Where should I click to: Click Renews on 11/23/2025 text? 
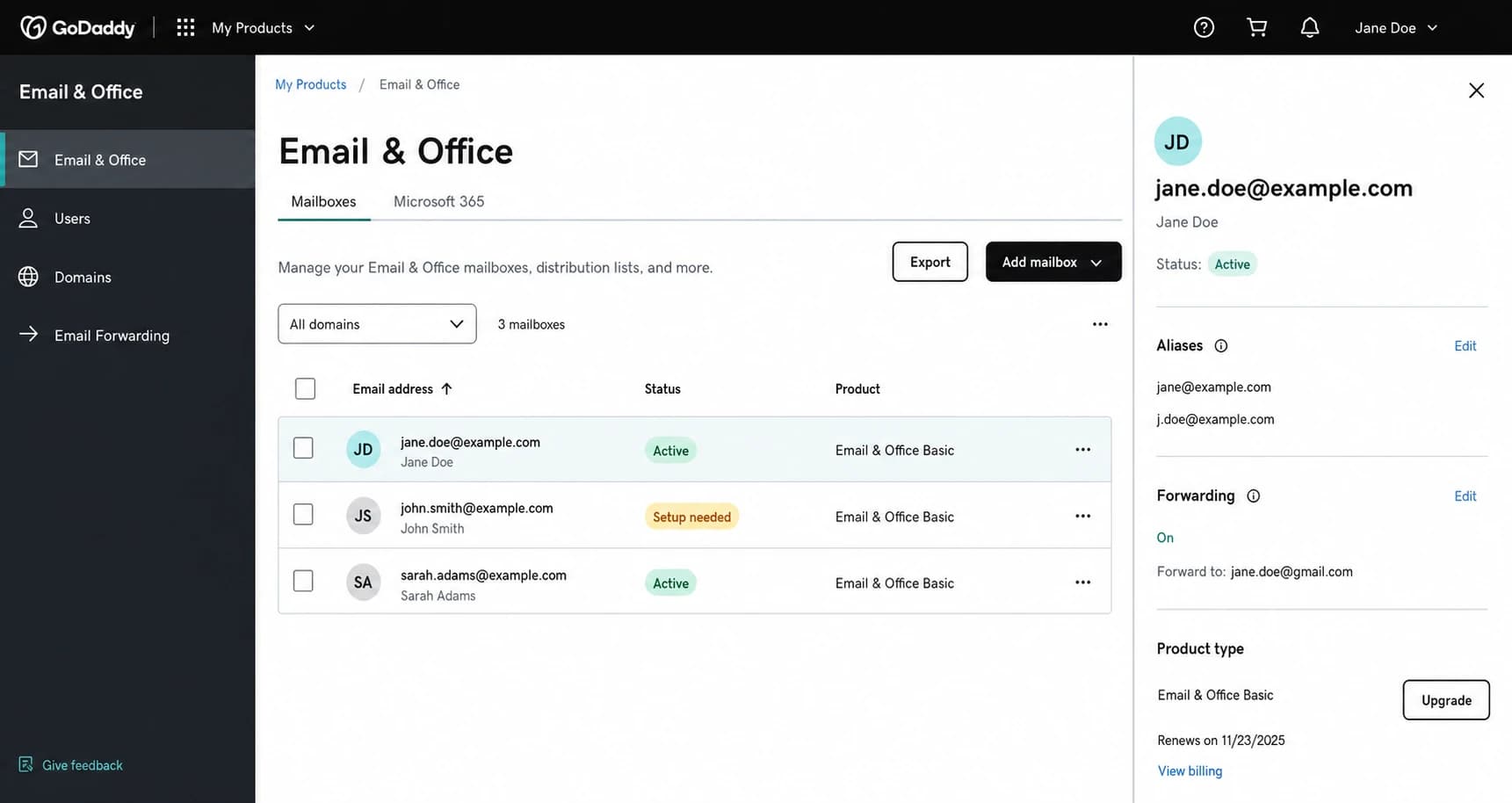pyautogui.click(x=1221, y=740)
